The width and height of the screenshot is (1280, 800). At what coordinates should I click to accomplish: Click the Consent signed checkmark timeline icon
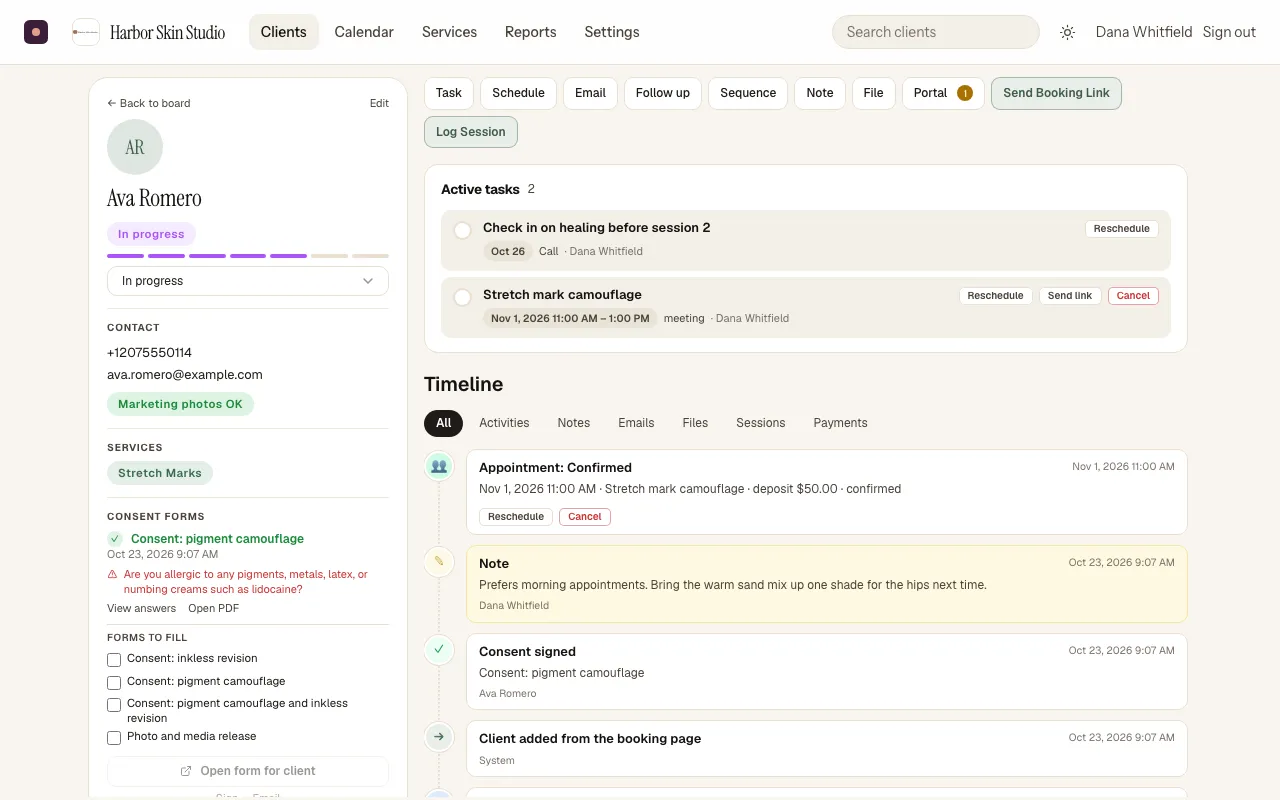[438, 650]
